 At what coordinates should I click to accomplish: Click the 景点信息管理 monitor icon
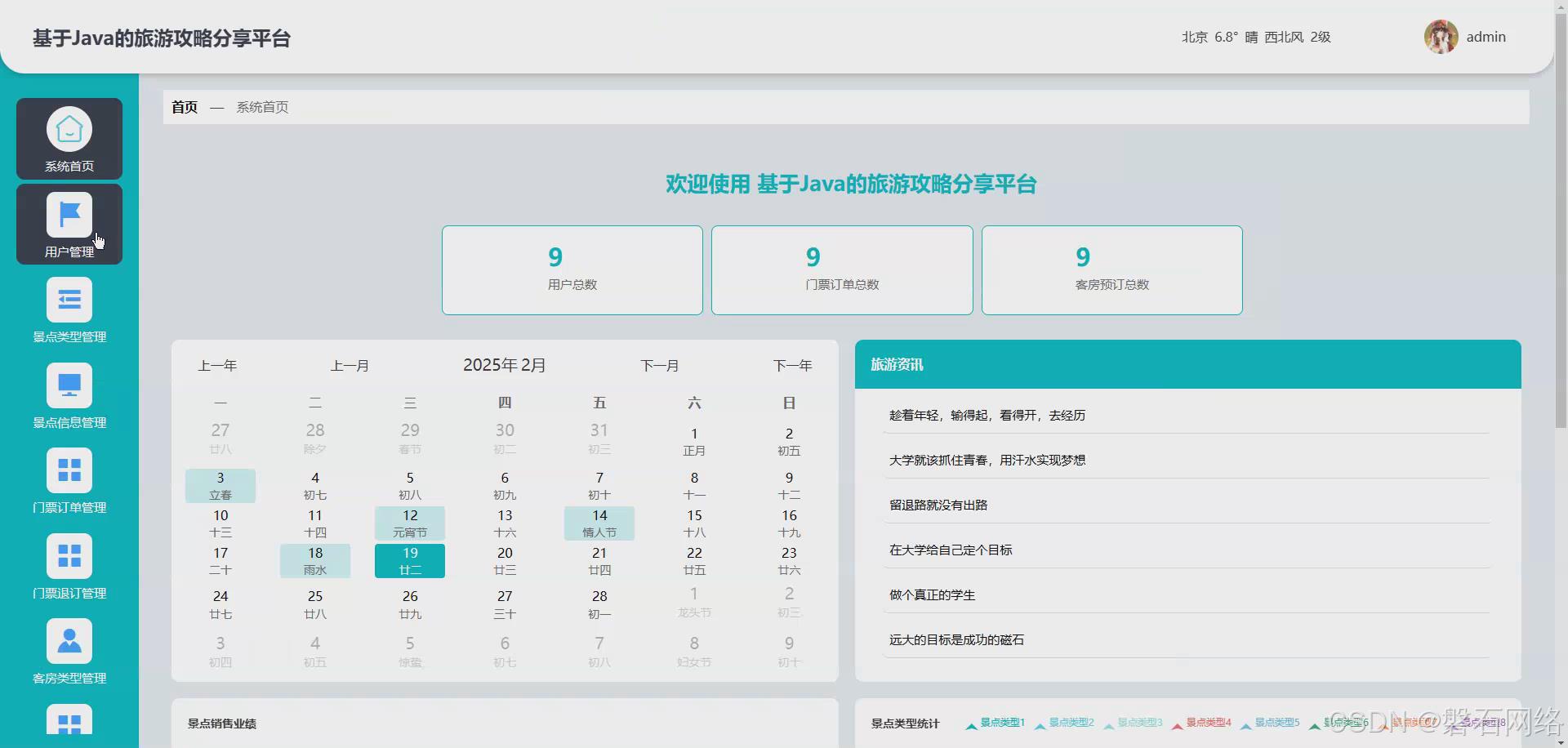(x=69, y=385)
